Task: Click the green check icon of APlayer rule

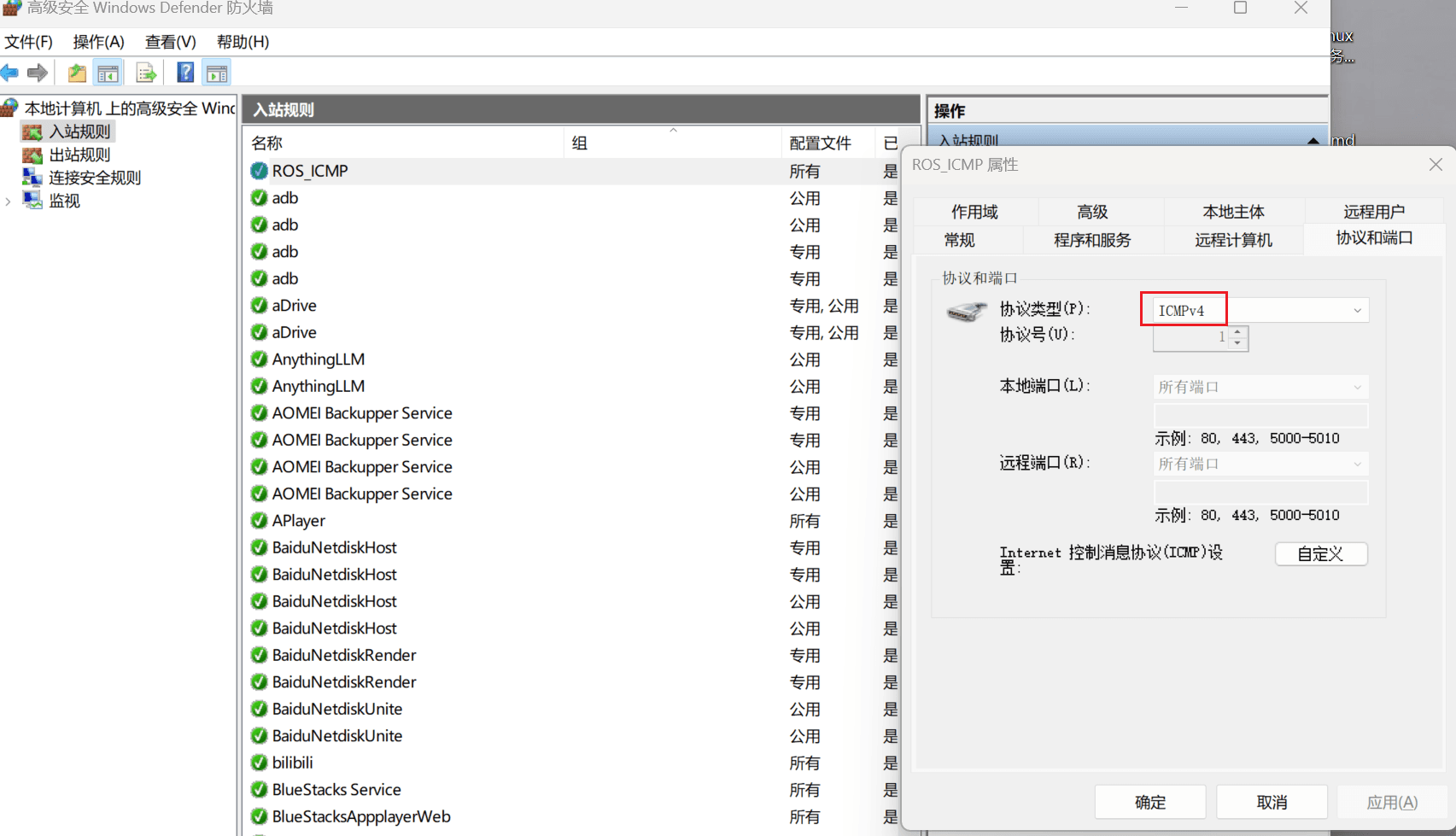Action: tap(259, 520)
